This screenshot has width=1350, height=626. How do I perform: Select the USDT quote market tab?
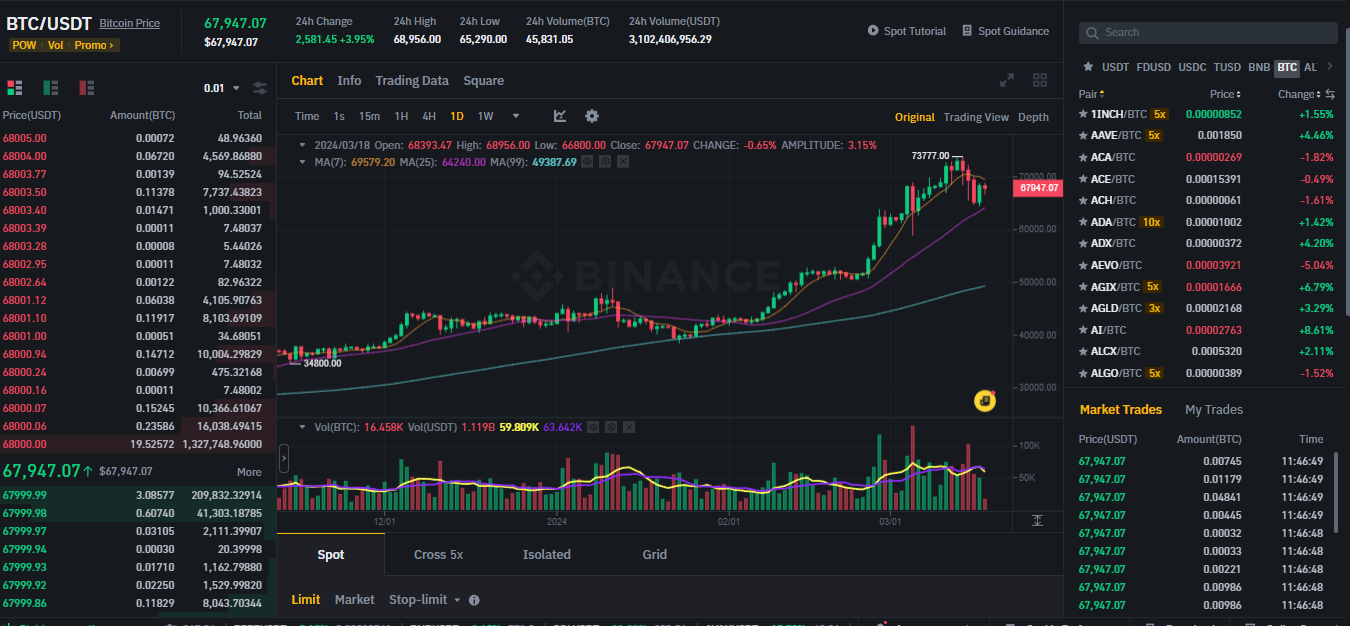(x=1115, y=67)
